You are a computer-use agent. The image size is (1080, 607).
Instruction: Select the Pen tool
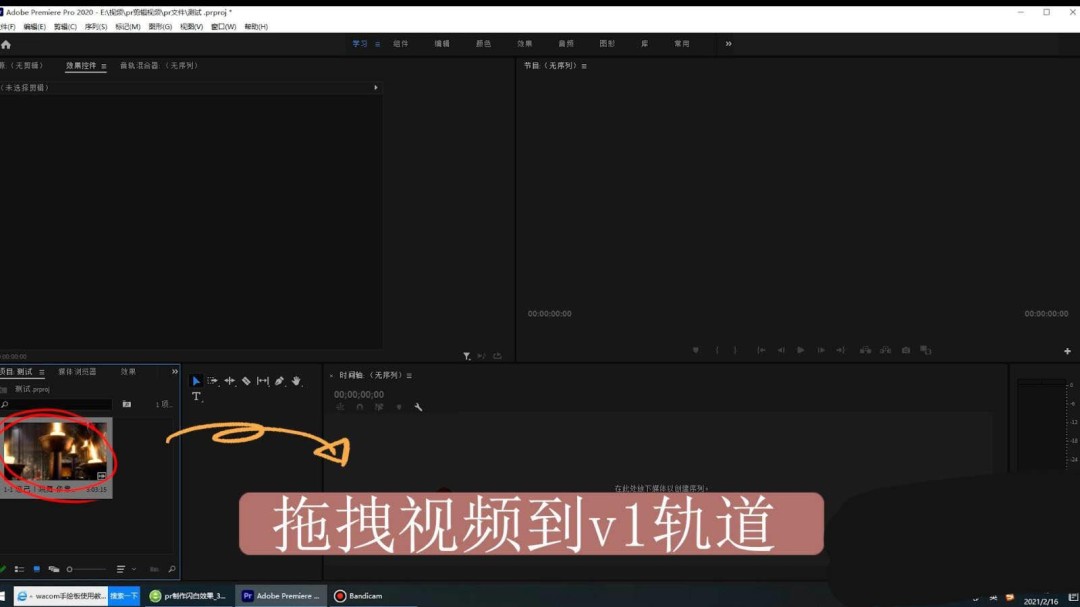[x=280, y=381]
